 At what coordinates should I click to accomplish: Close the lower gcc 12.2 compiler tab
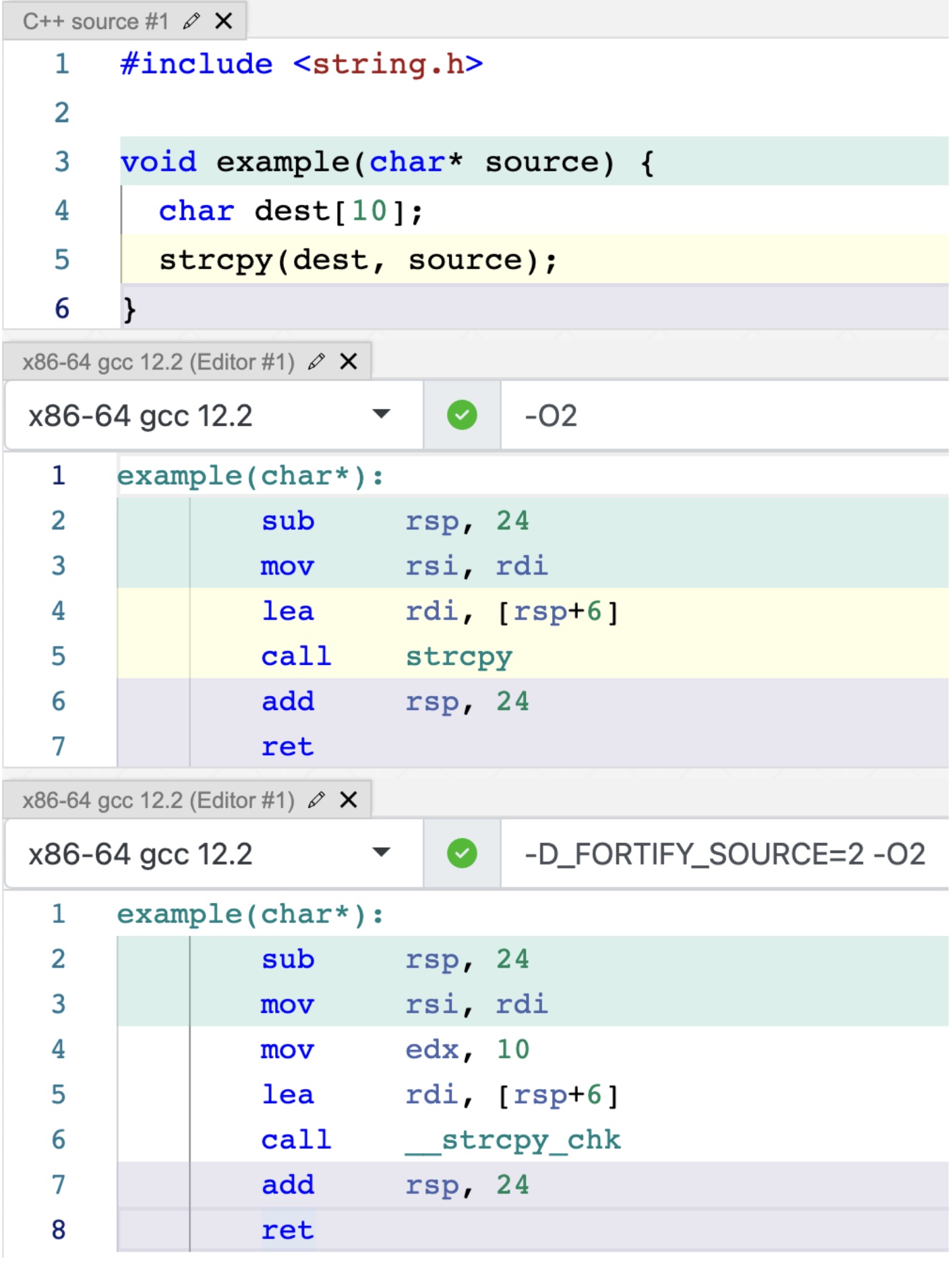[x=349, y=800]
